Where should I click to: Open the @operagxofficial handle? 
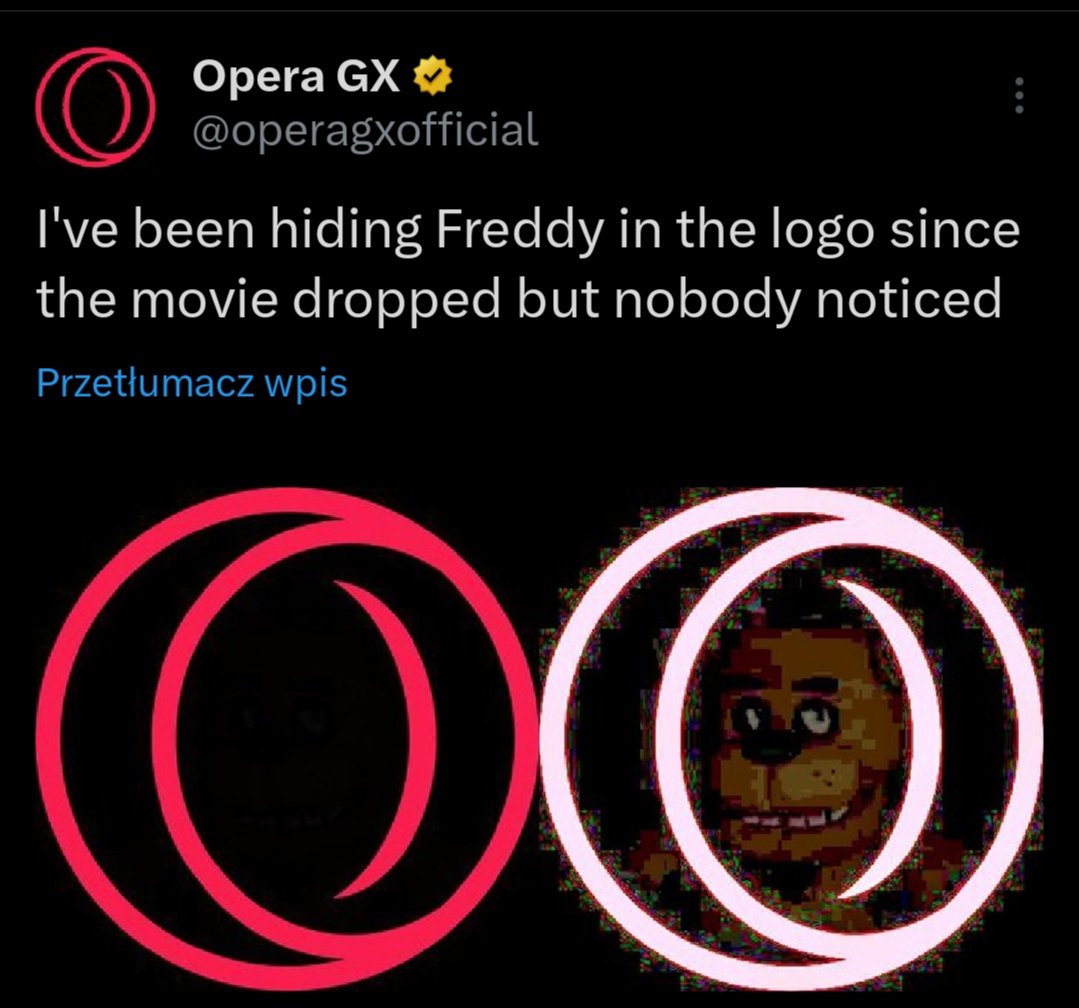pos(365,129)
